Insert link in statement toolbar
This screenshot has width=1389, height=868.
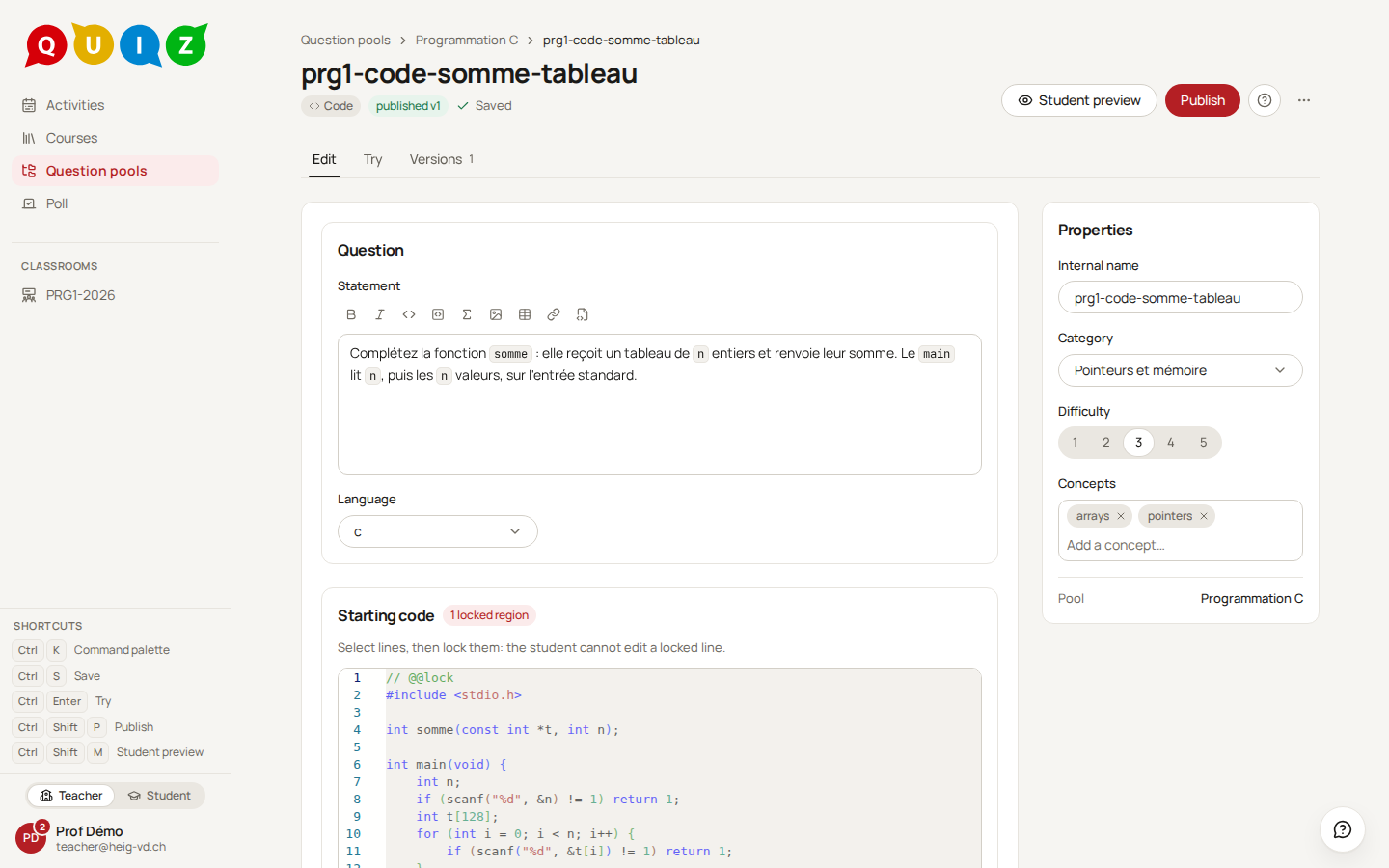tap(554, 314)
